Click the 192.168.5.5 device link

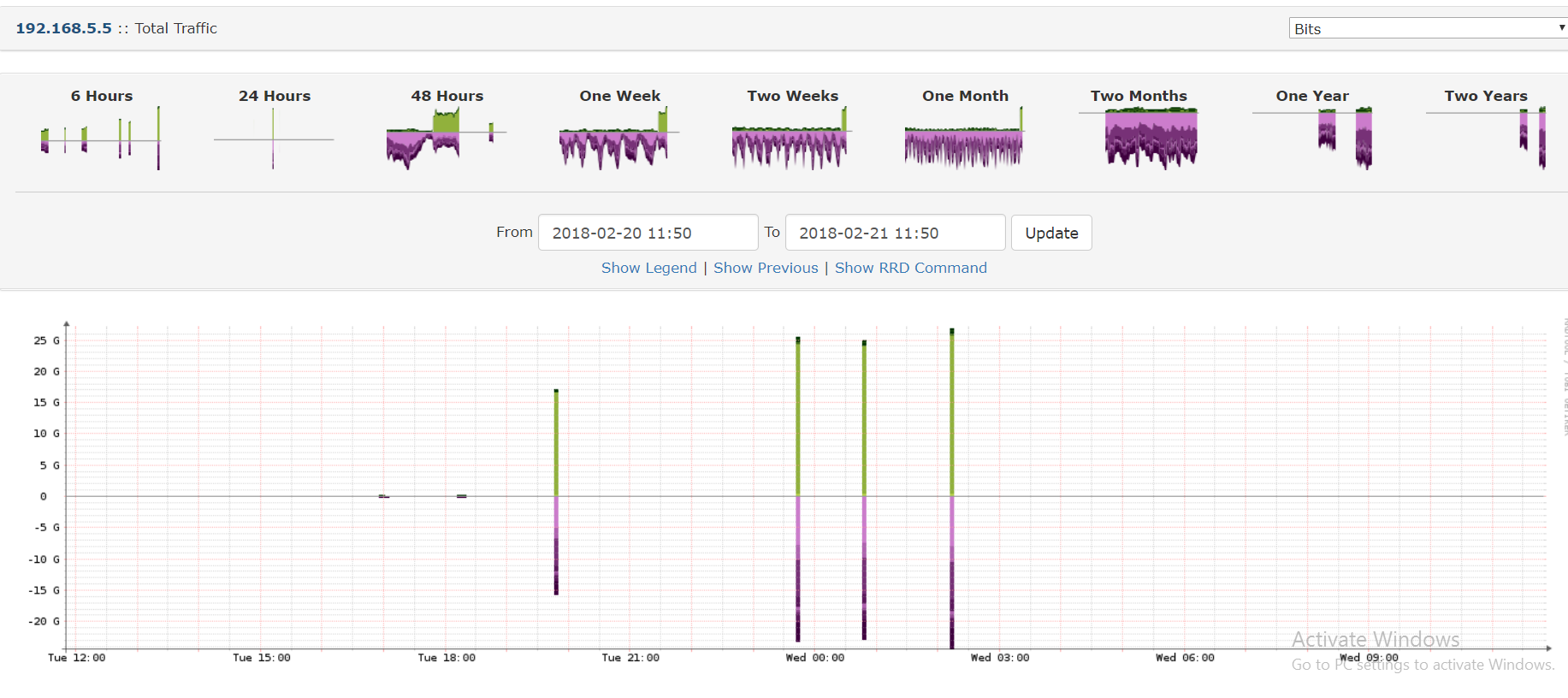[x=63, y=28]
